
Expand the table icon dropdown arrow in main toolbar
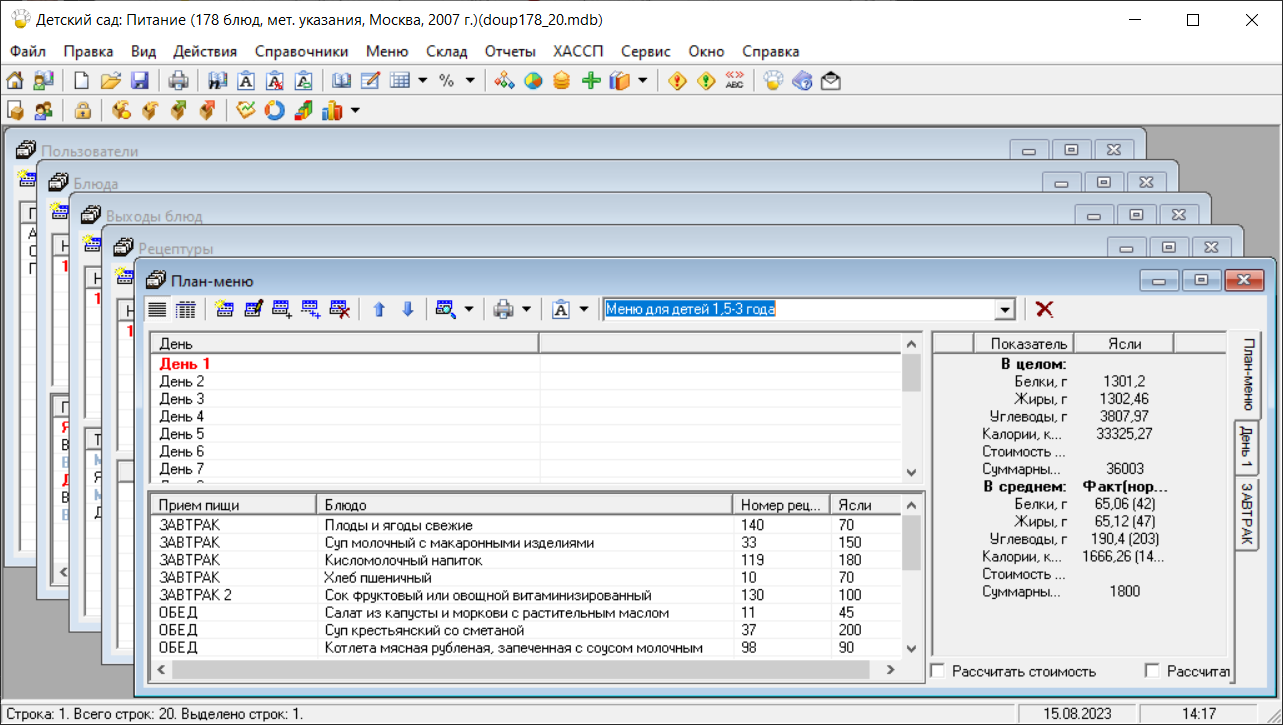point(423,81)
